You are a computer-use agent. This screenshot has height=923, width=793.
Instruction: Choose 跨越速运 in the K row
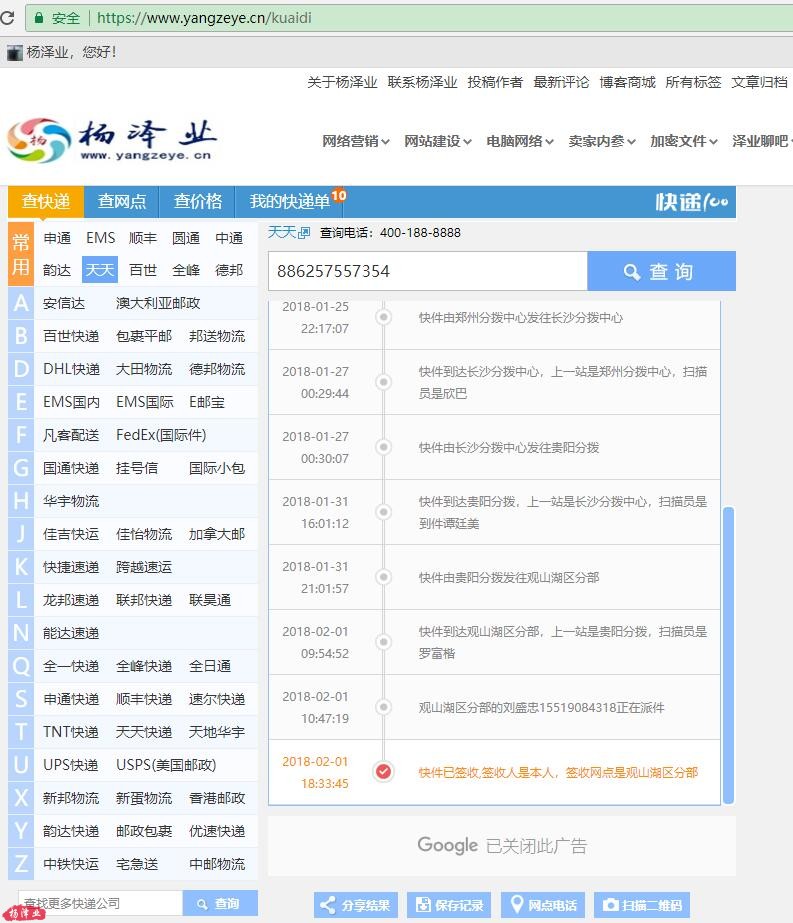click(x=144, y=567)
